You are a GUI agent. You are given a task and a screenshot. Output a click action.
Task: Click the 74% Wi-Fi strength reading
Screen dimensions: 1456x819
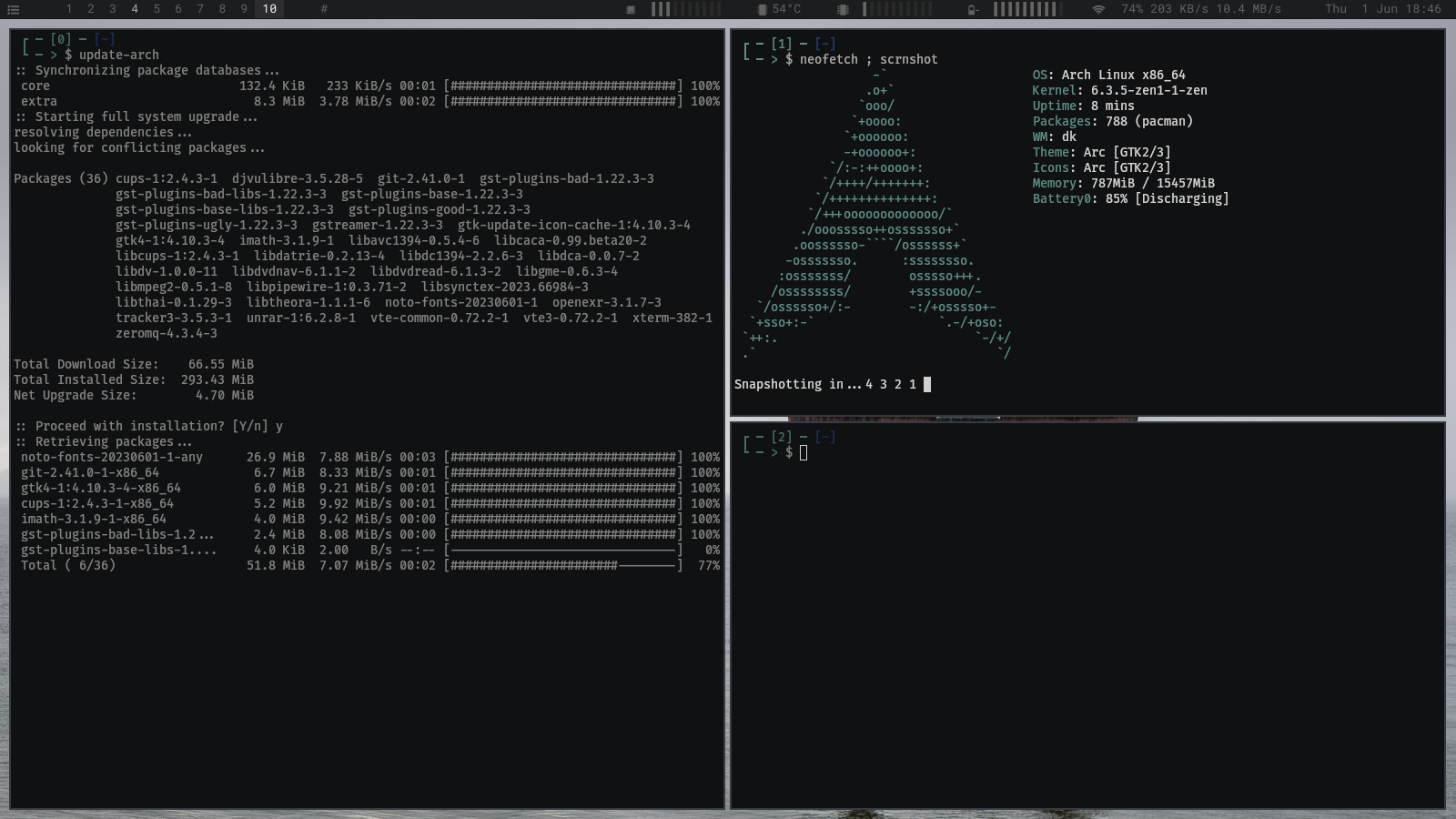tap(1132, 9)
